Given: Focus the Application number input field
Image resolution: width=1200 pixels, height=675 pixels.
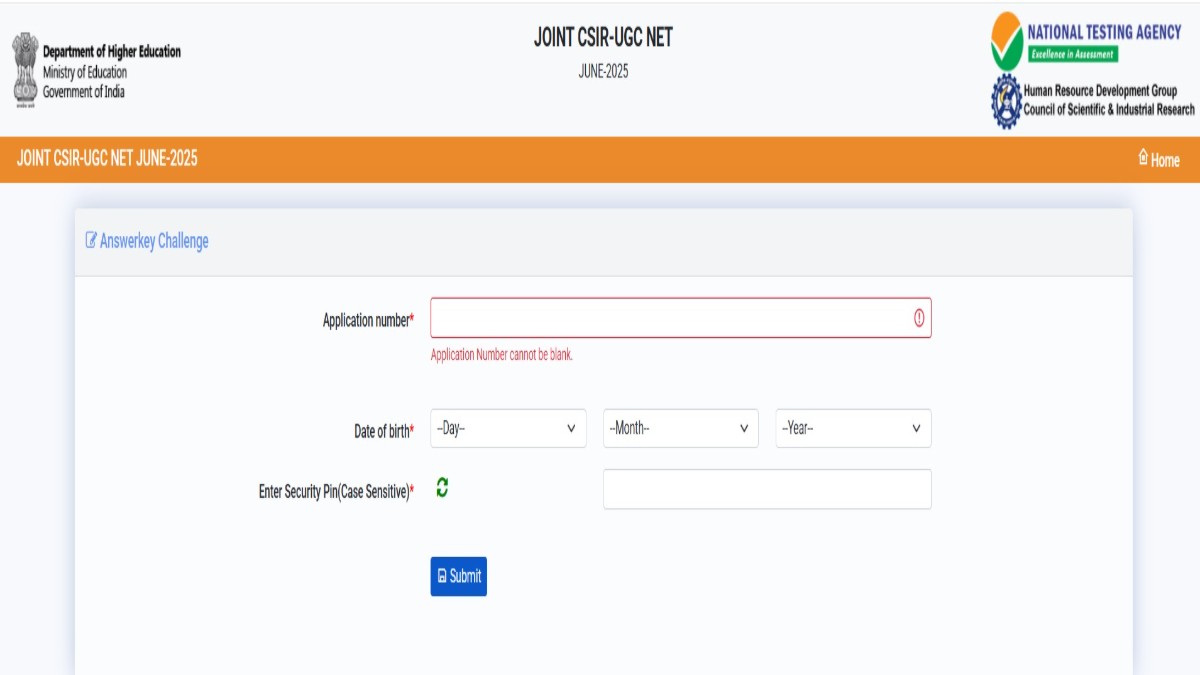Looking at the screenshot, I should (x=670, y=318).
